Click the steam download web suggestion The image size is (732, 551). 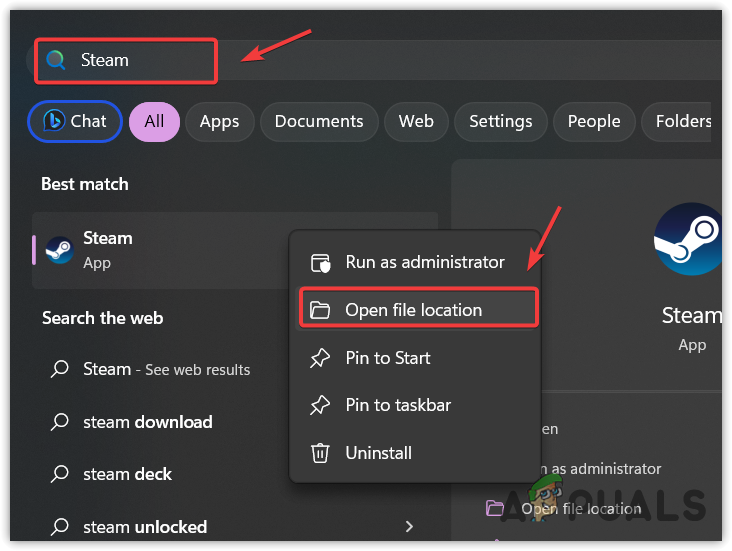coord(147,422)
